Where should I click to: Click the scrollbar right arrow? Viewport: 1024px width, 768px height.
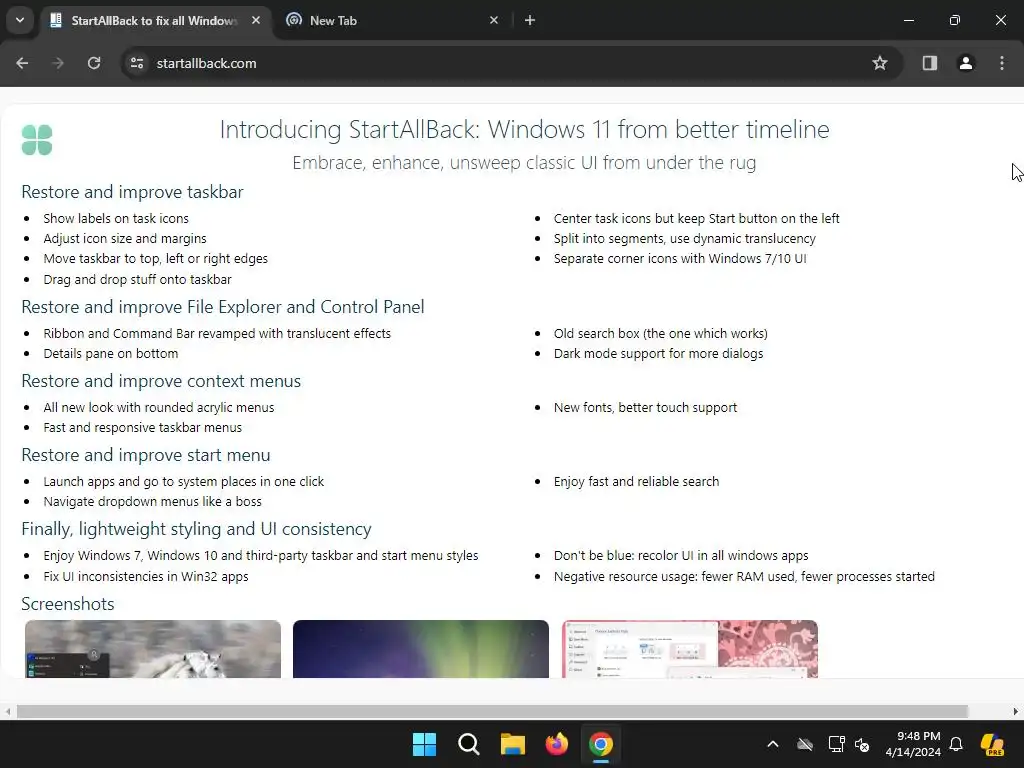click(1016, 711)
